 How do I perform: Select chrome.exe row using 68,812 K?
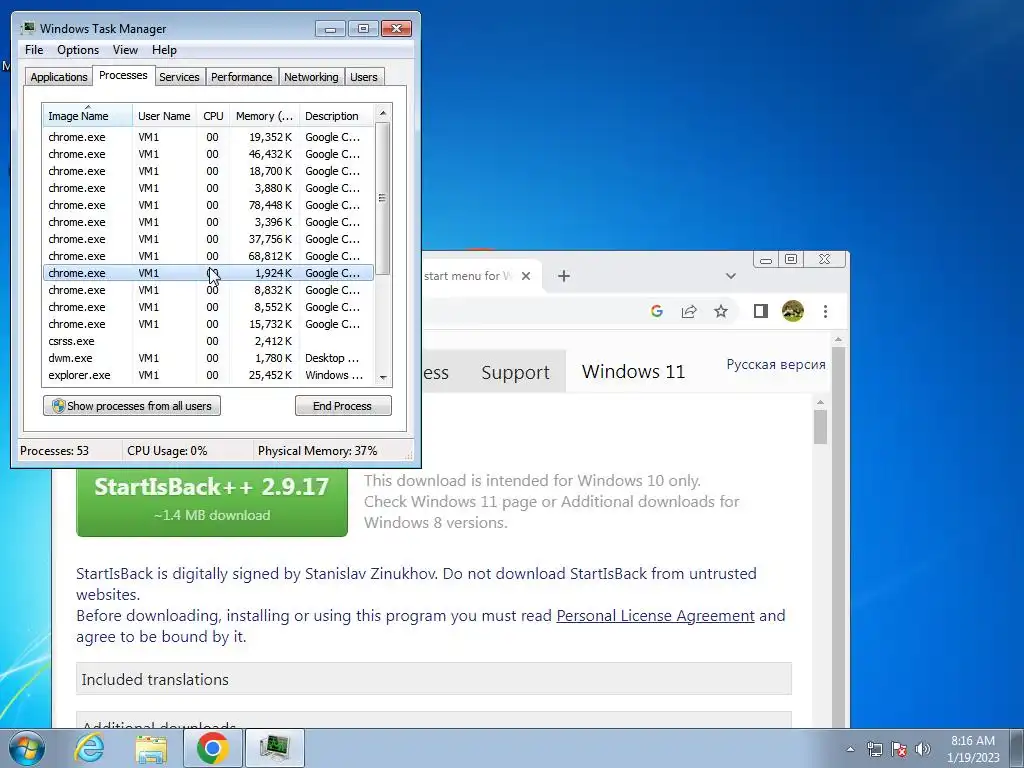pyautogui.click(x=208, y=256)
